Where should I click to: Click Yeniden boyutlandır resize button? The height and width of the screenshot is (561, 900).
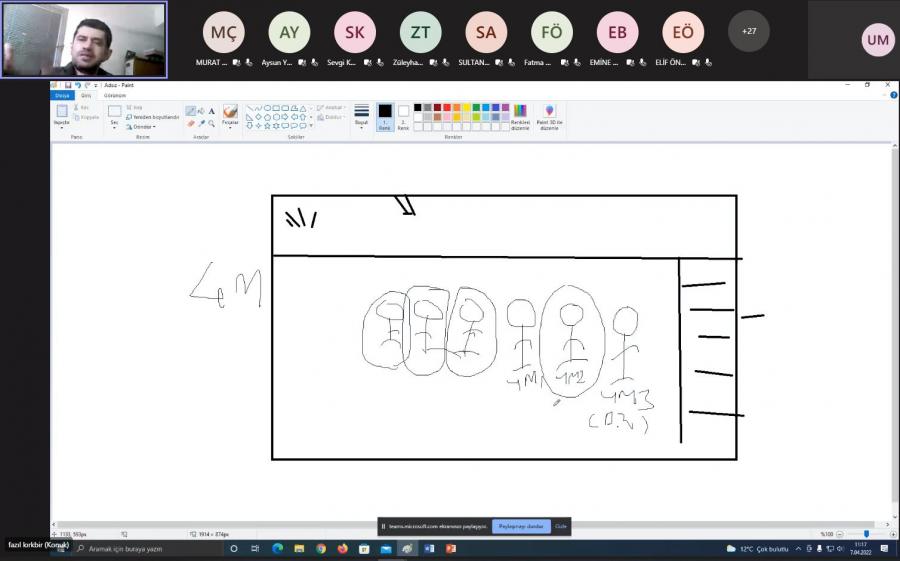[x=153, y=117]
